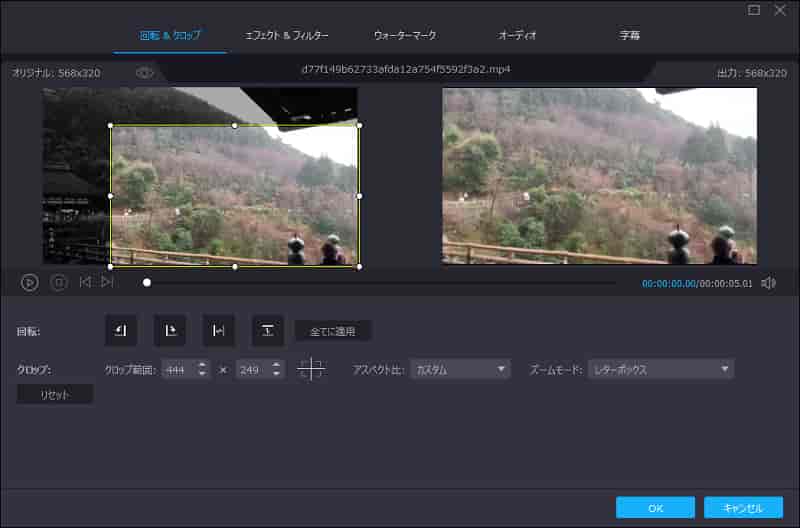Center the crop area with crosshair icon

coord(311,369)
